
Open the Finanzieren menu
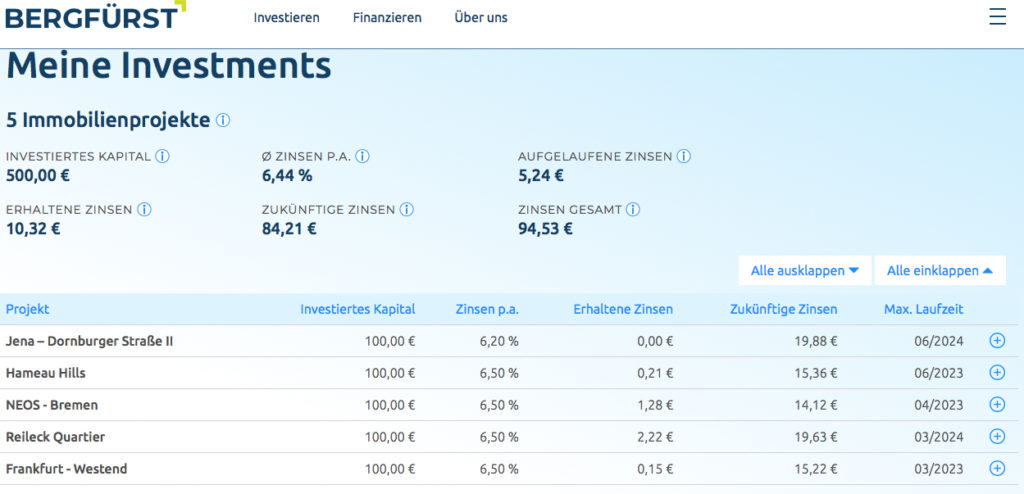tap(387, 18)
